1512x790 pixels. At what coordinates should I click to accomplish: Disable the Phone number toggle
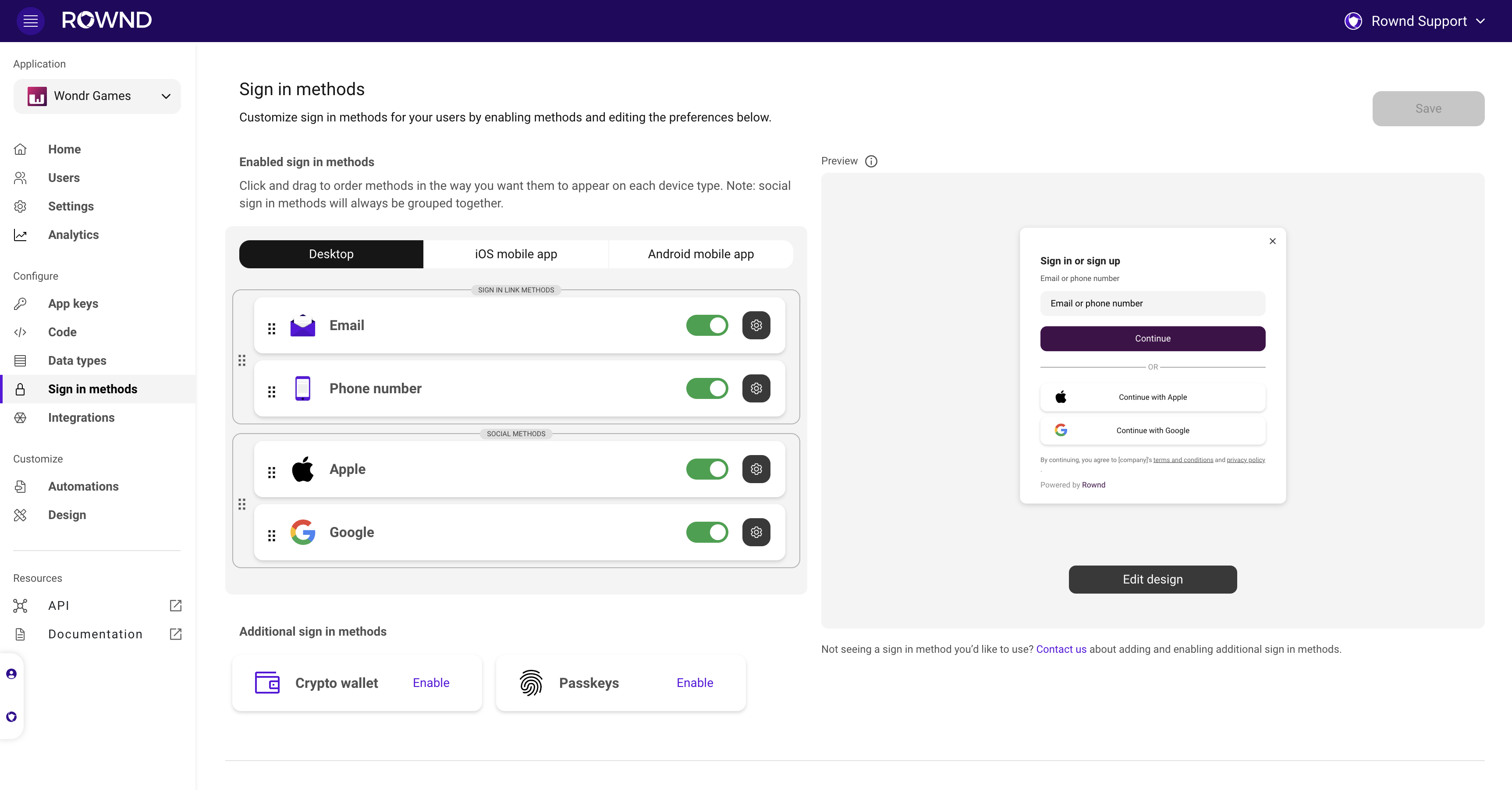(x=706, y=388)
